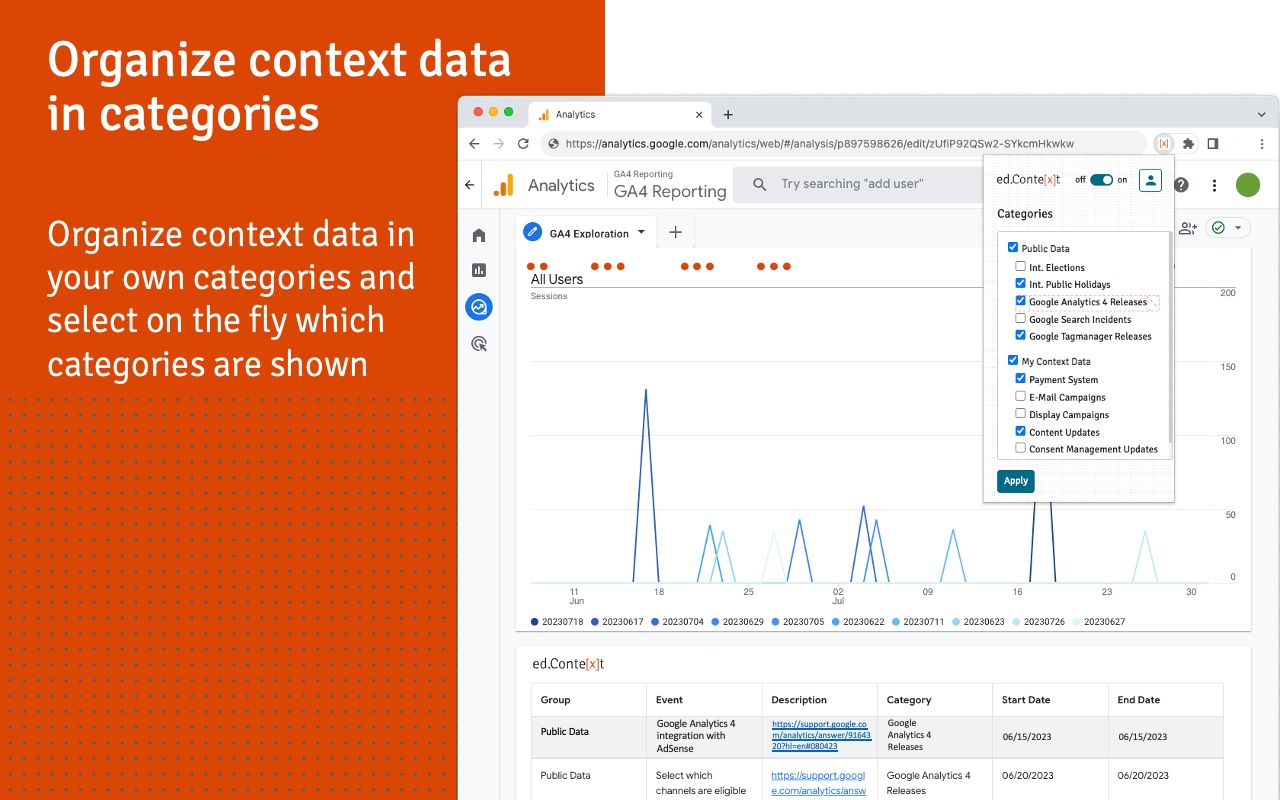Click the pencil icon on GA4 Exploration tab
The image size is (1280, 800).
click(532, 233)
